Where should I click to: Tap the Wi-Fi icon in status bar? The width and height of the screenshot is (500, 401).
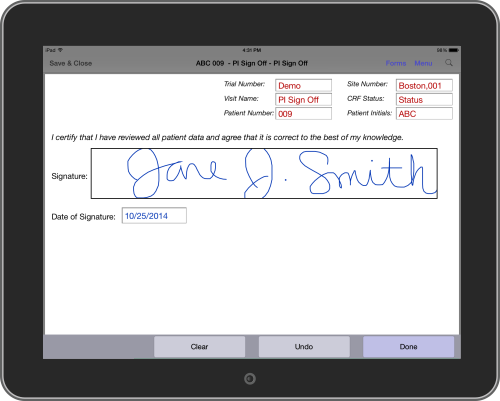60,50
